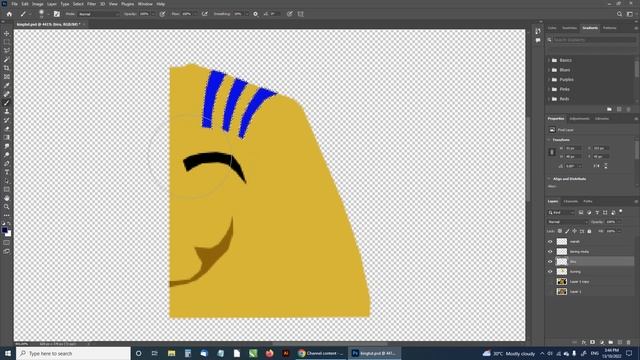640x360 pixels.
Task: Add a layer style with fx icon
Action: click(x=584, y=342)
